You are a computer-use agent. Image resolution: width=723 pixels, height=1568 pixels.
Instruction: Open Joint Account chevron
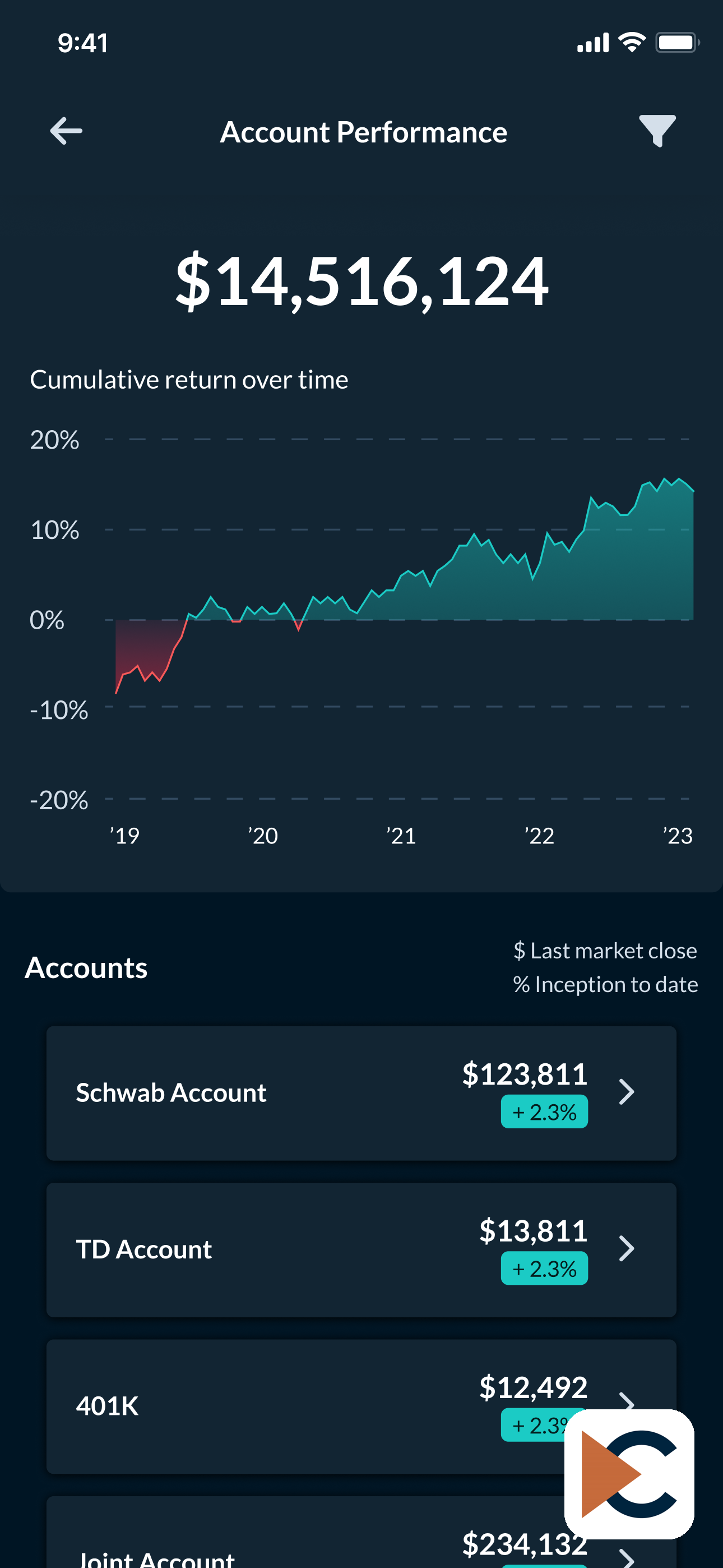tap(627, 1558)
